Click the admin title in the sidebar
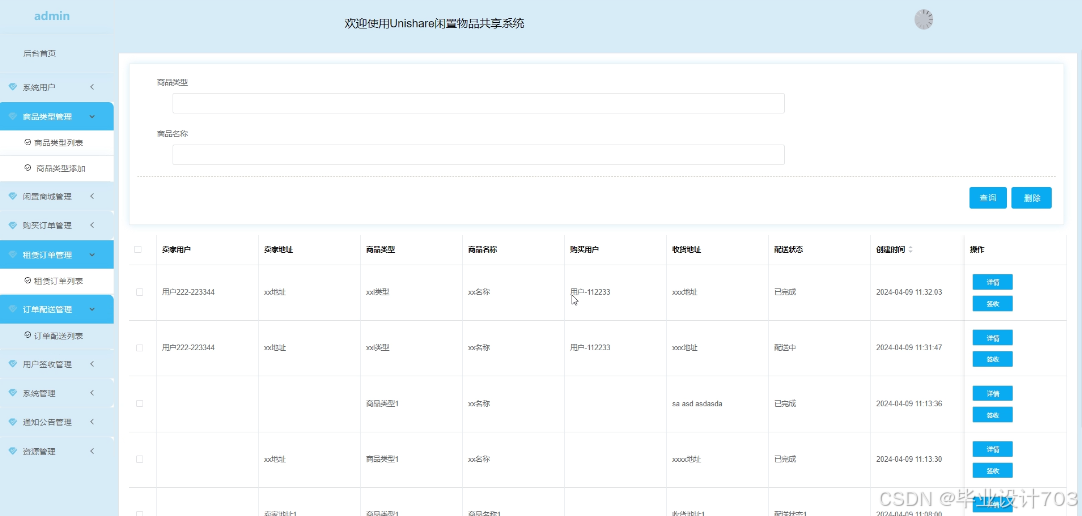The width and height of the screenshot is (1082, 516). (x=52, y=16)
